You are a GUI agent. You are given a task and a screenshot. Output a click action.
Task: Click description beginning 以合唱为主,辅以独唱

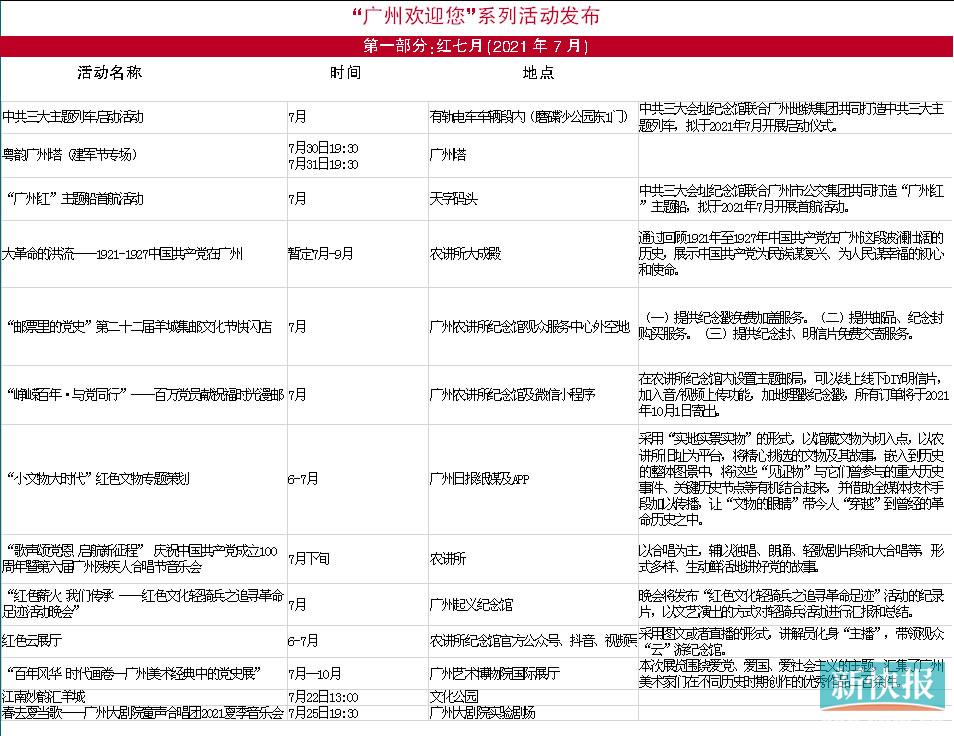click(792, 559)
